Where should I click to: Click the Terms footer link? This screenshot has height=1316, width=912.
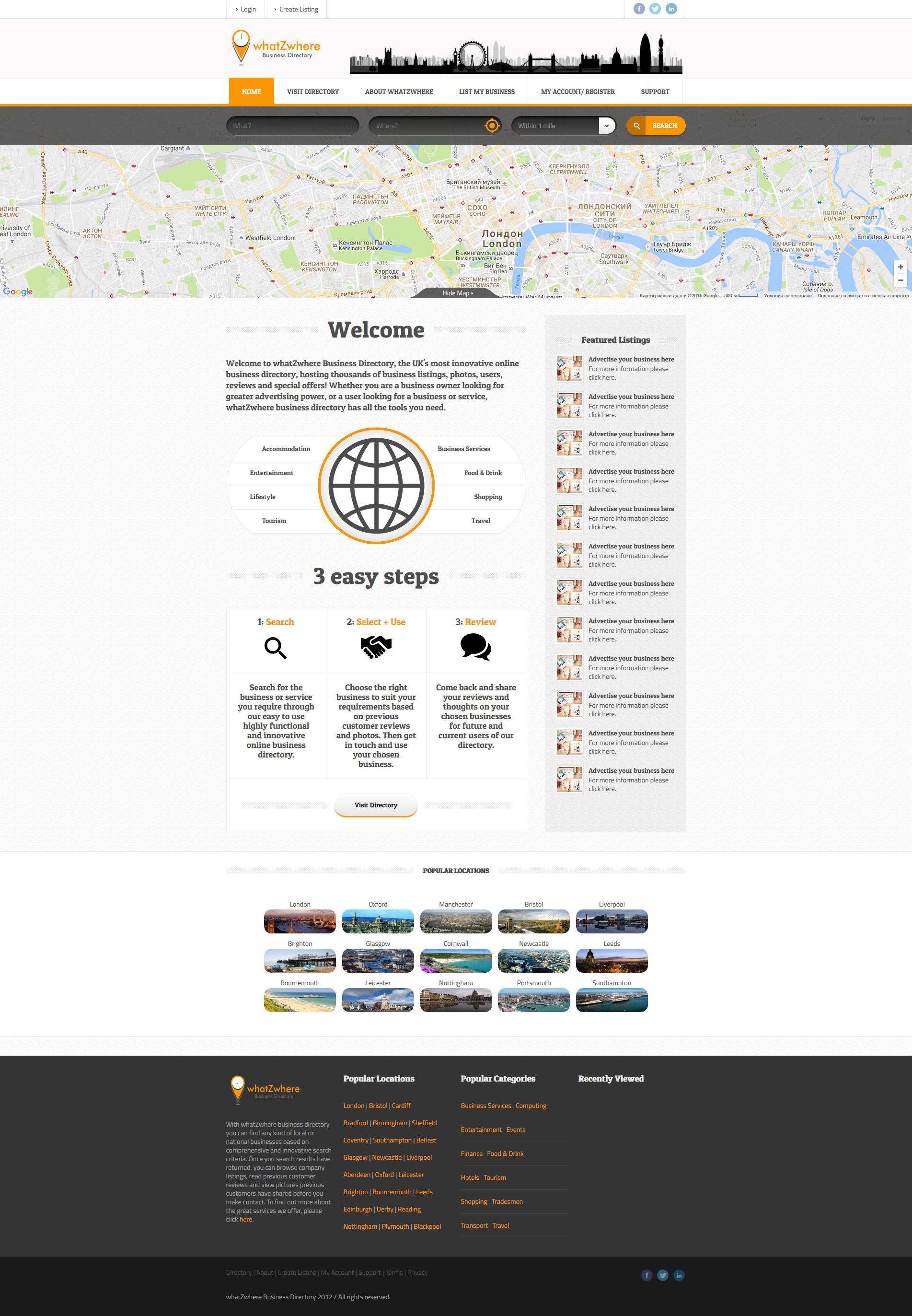[394, 1272]
